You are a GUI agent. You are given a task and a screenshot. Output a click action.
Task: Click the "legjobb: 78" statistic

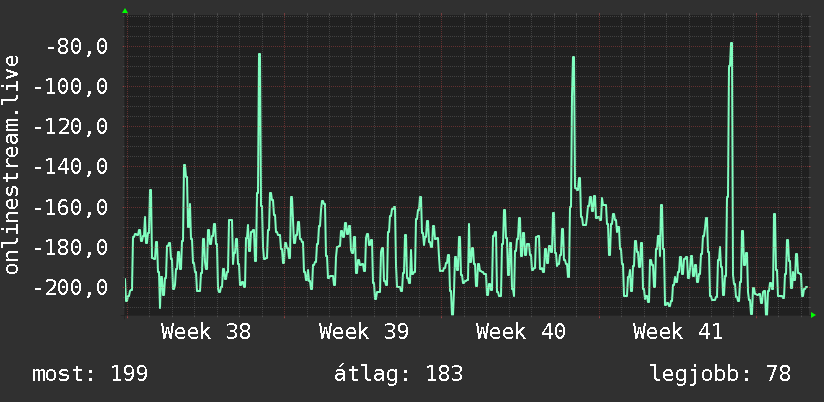[x=720, y=374]
